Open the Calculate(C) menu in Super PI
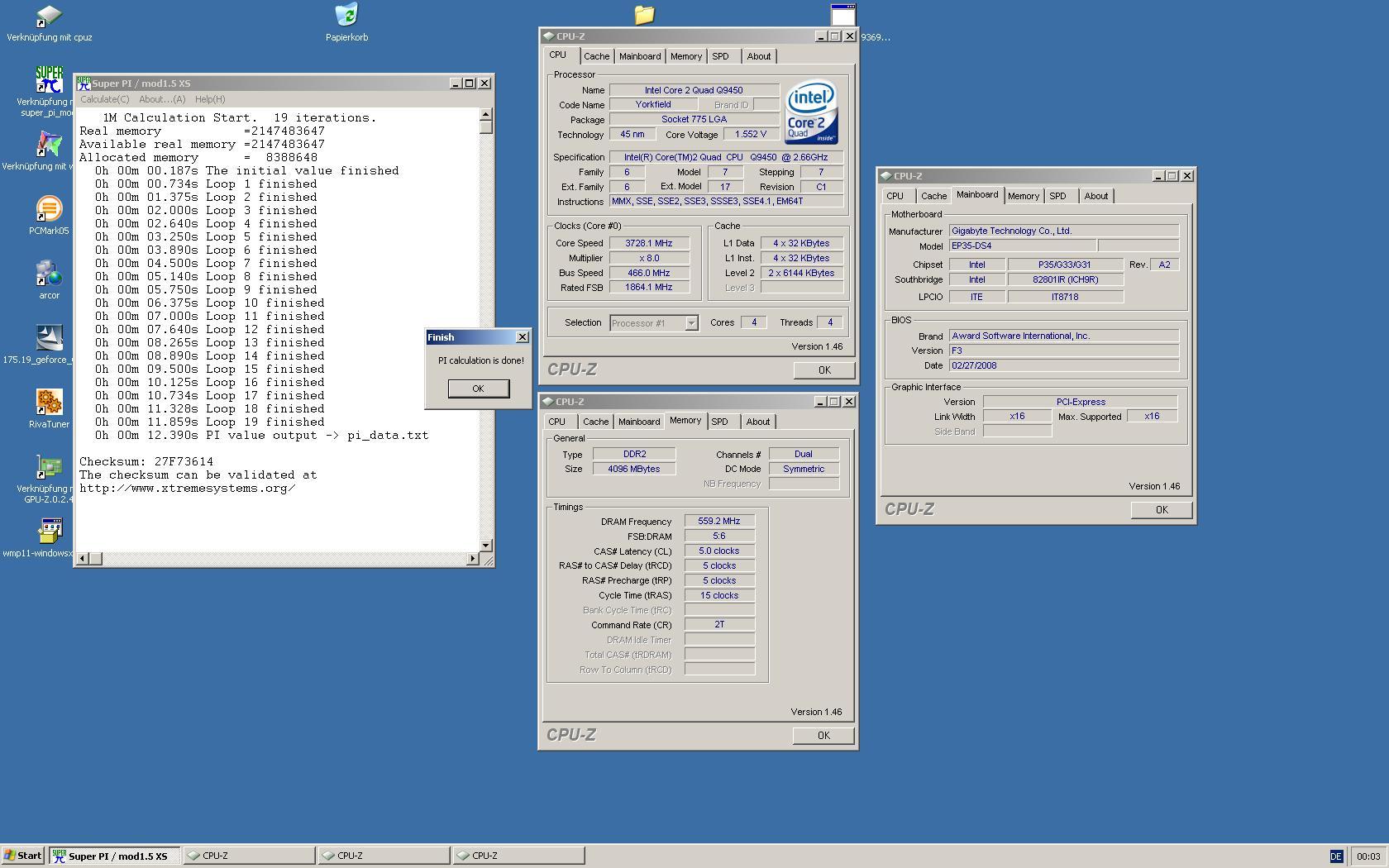This screenshot has height=868, width=1389. 104,99
